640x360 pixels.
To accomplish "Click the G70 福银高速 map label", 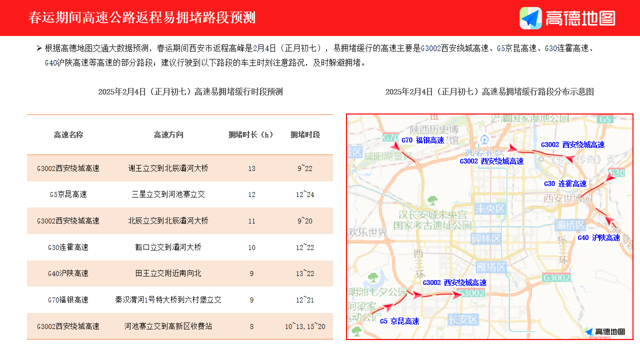I will pos(422,140).
